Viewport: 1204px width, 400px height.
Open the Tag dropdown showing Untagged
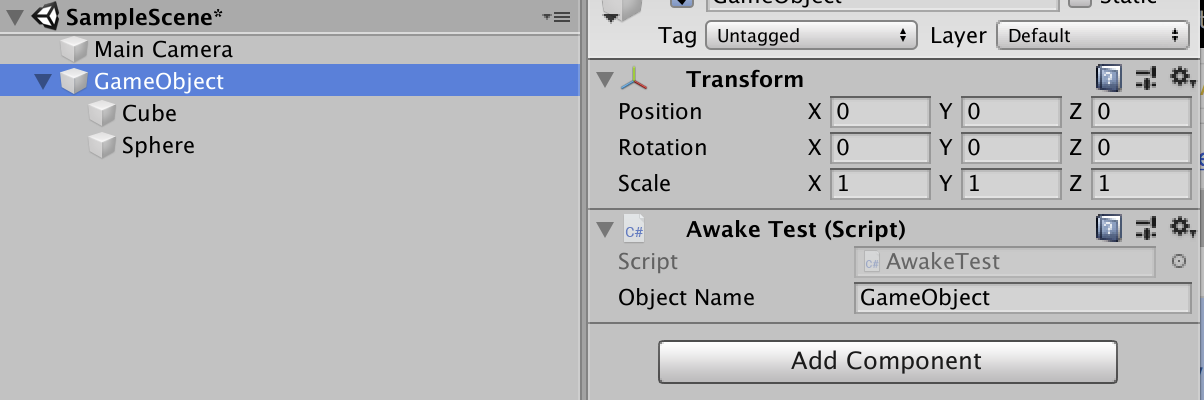coord(811,36)
